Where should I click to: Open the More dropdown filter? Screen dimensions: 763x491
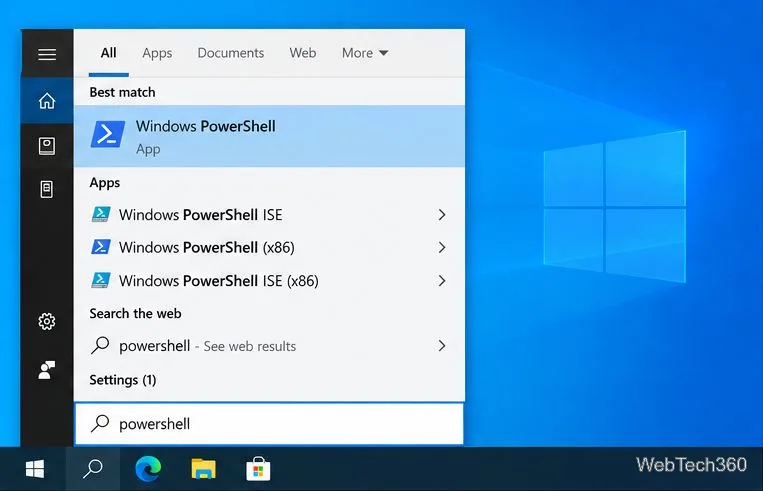[x=365, y=53]
